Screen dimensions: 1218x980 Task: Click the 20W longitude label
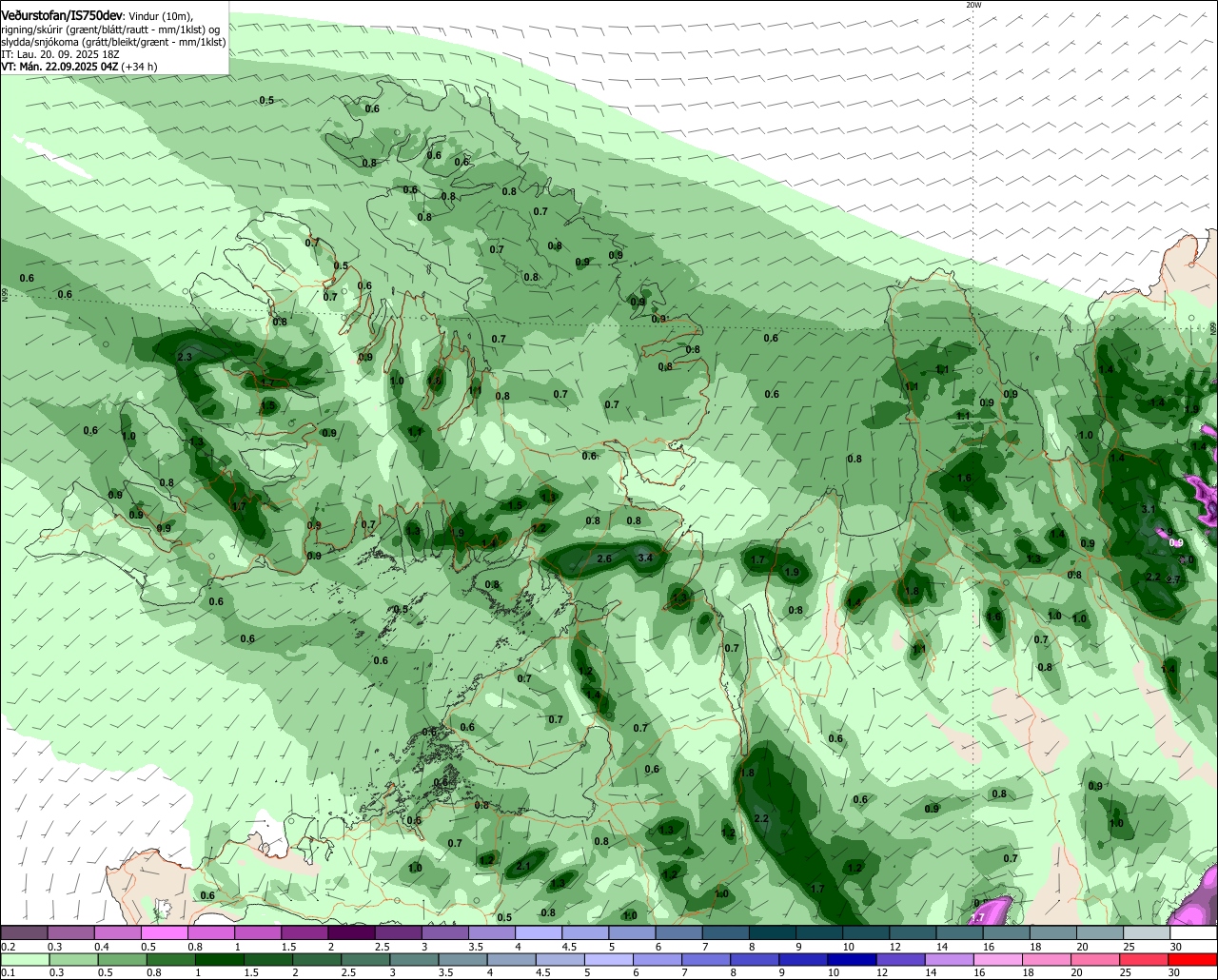click(972, 5)
